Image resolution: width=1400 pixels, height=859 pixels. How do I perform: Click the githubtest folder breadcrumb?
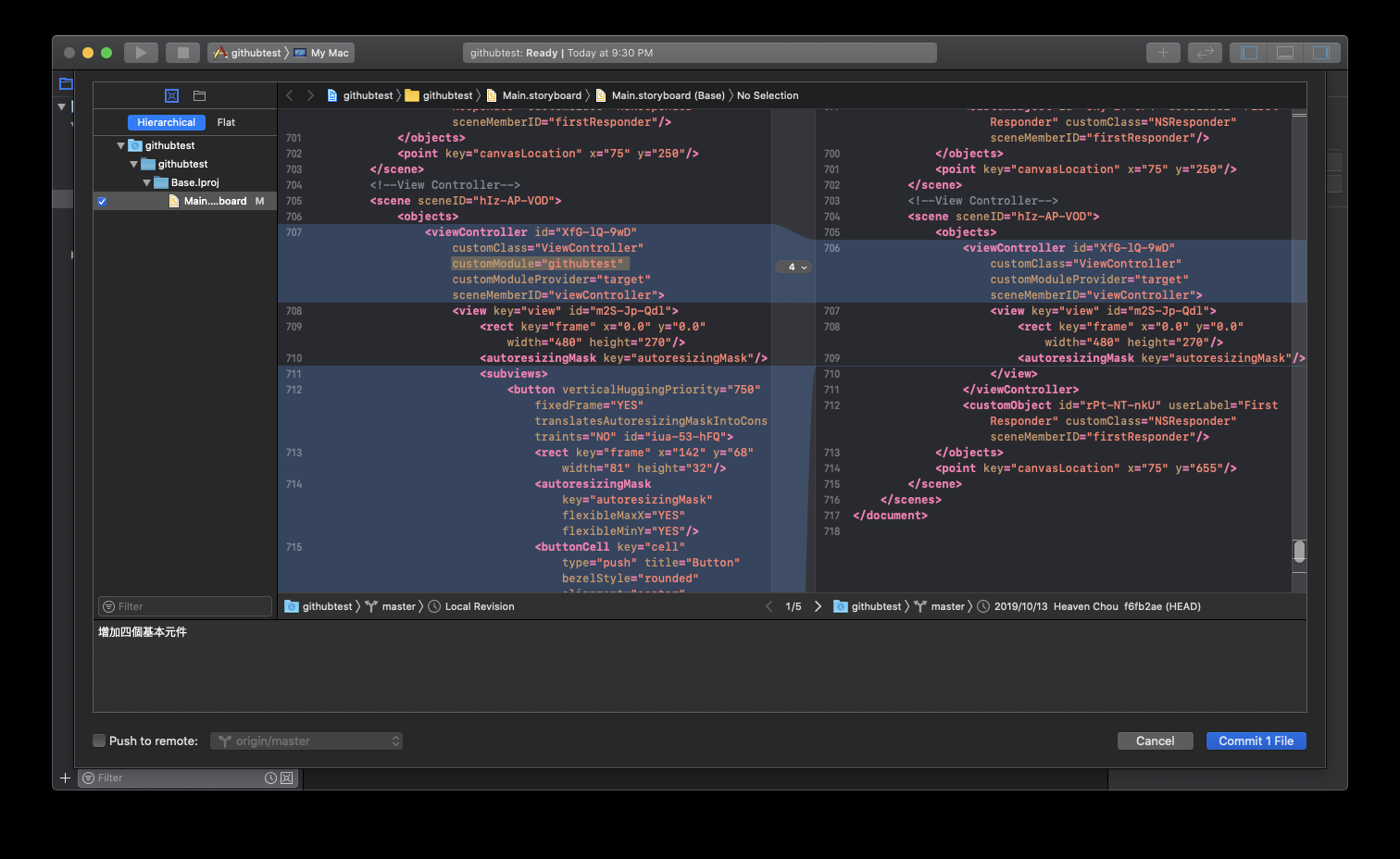[x=439, y=95]
